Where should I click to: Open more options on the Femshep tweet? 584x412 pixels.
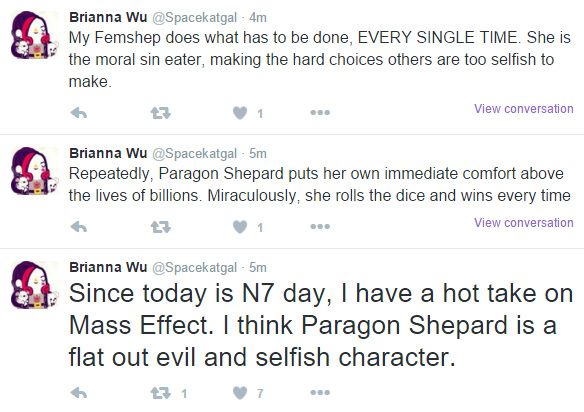coord(320,112)
